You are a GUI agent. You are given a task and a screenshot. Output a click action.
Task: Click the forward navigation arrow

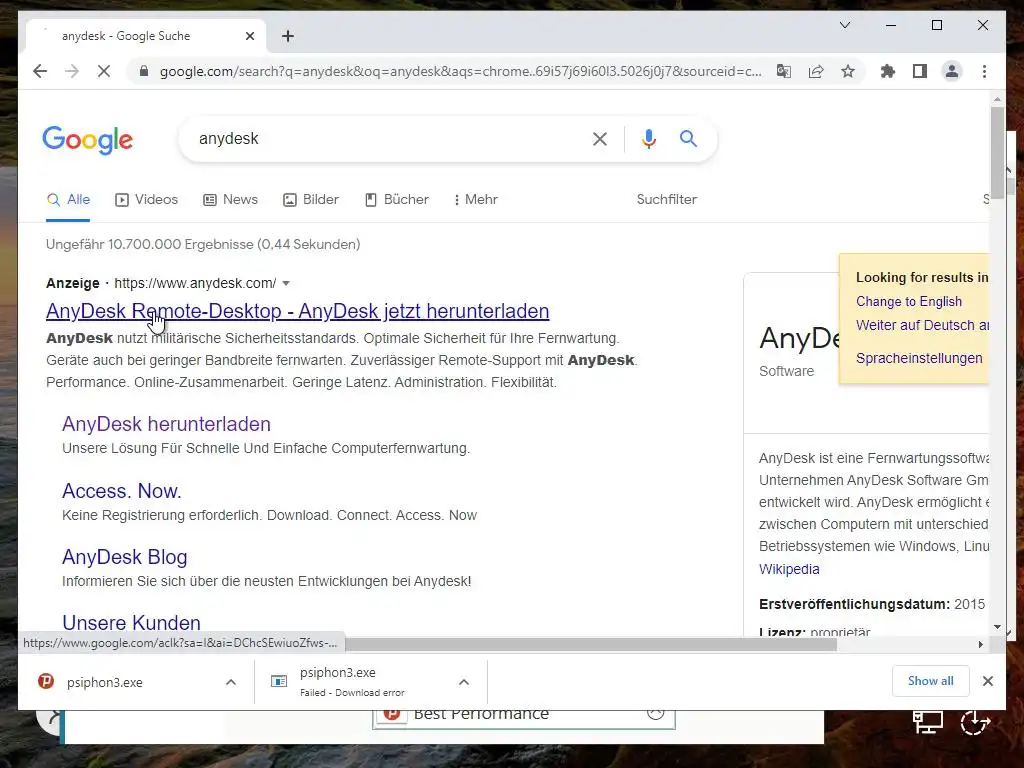point(72,71)
